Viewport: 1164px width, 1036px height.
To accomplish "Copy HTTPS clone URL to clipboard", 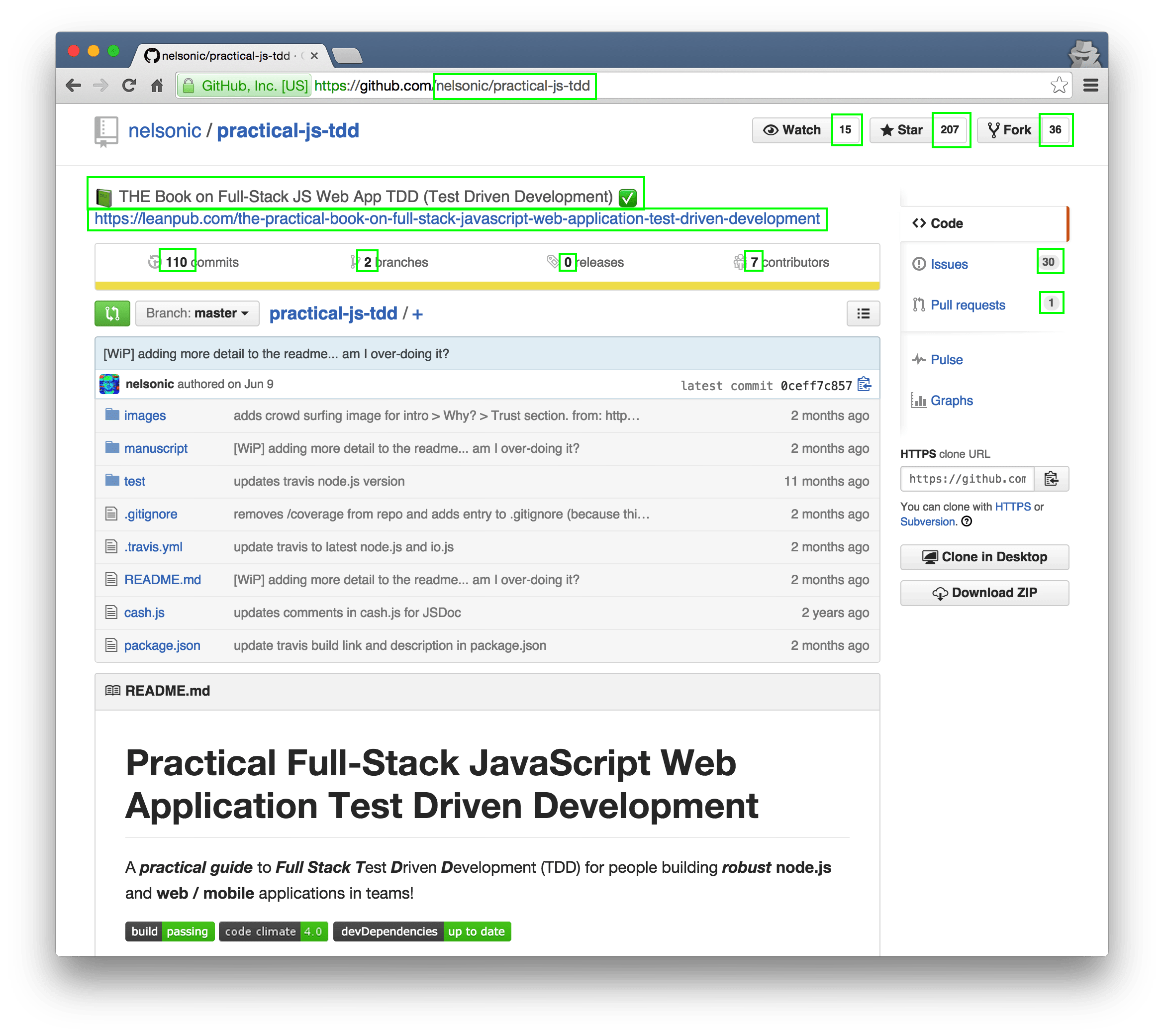I will point(1051,478).
